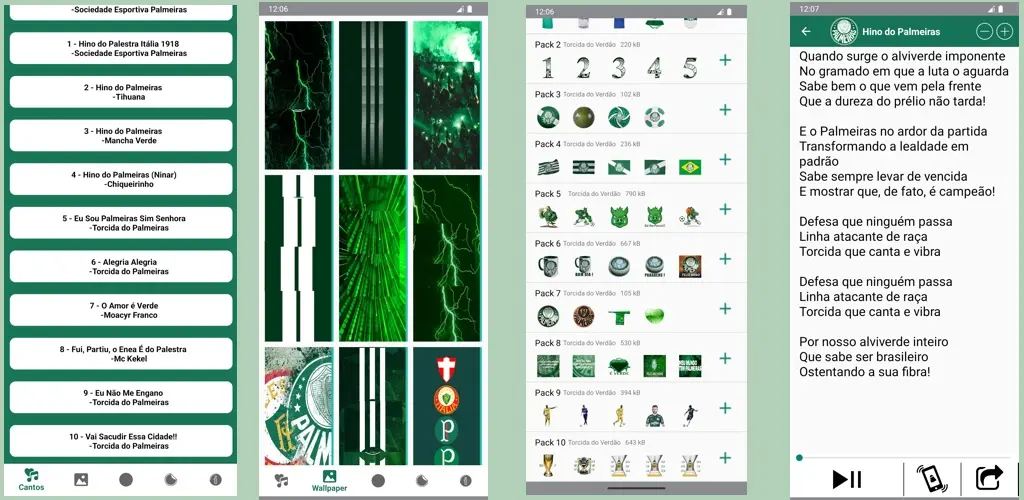
Task: Tap the lyric line 'E mostrar que, de fato, é campeão!'
Action: click(897, 191)
